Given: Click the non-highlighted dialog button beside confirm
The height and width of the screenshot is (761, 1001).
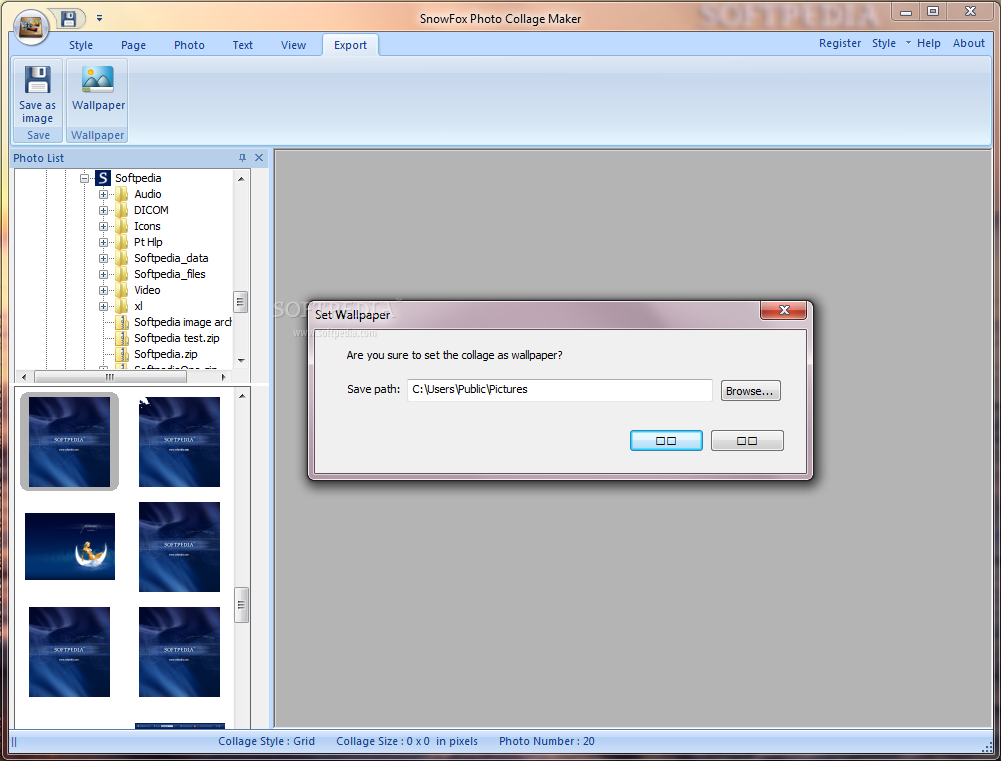Looking at the screenshot, I should pyautogui.click(x=747, y=441).
